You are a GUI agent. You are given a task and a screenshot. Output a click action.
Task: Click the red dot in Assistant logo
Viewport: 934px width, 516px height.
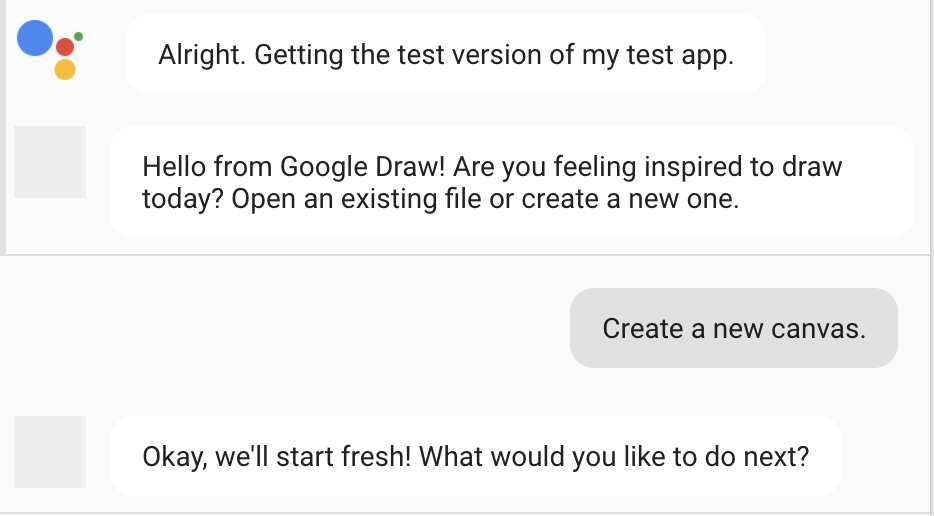pyautogui.click(x=65, y=46)
